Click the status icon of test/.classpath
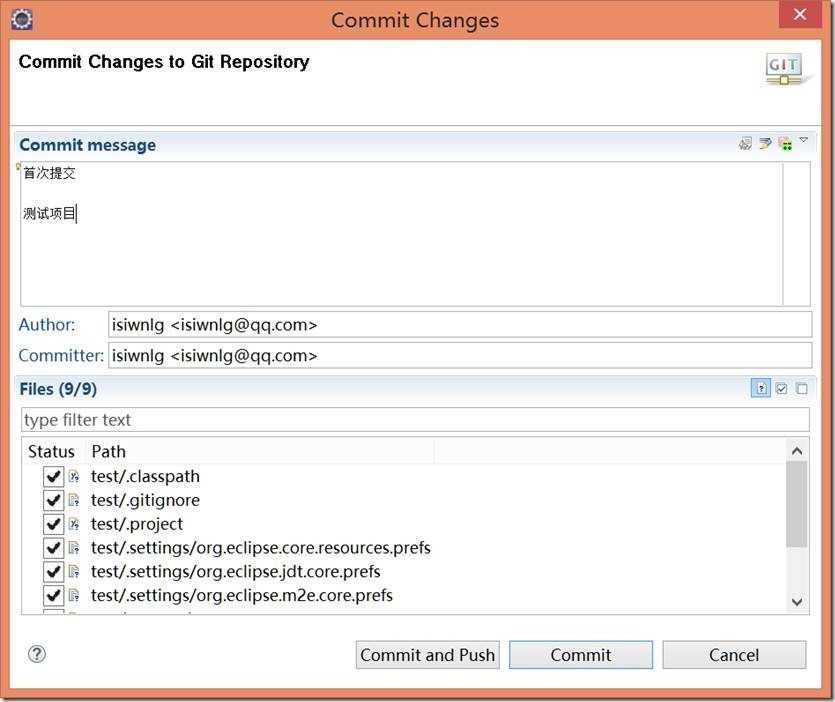835x702 pixels. [74, 476]
